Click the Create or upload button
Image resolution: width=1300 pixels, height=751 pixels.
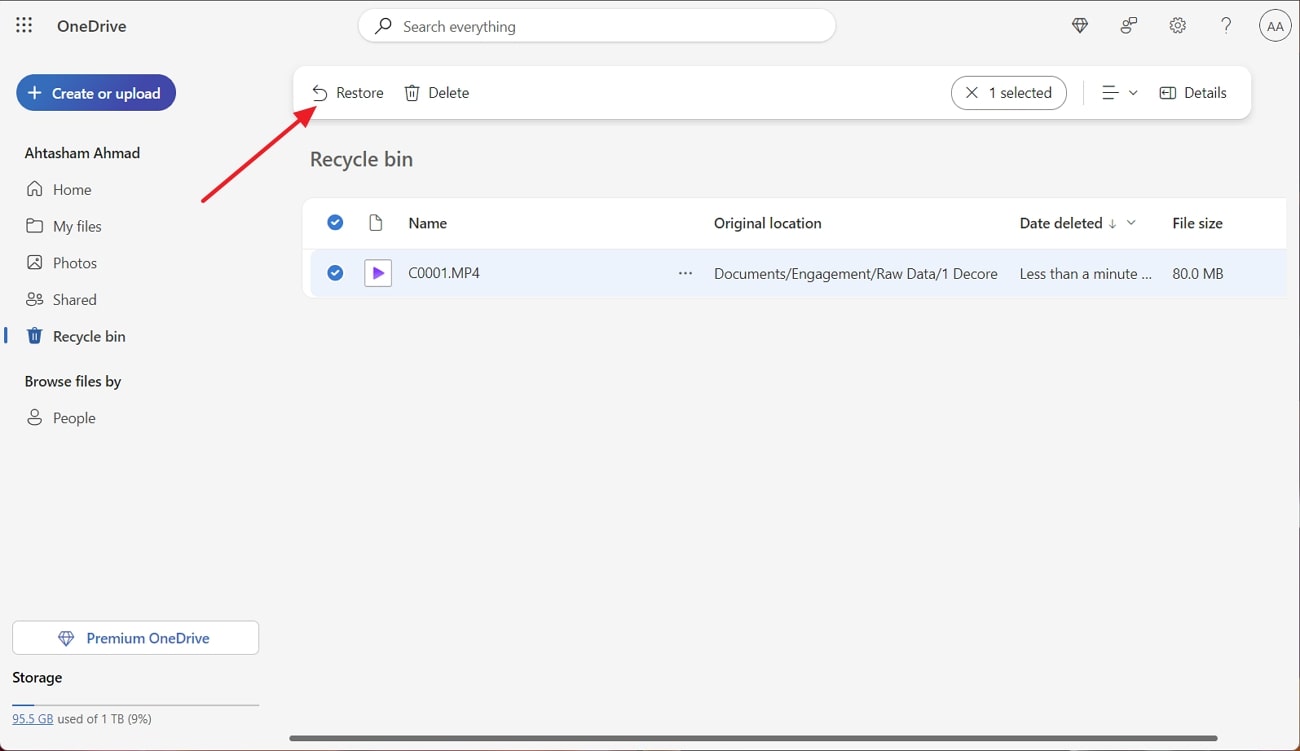pyautogui.click(x=95, y=92)
